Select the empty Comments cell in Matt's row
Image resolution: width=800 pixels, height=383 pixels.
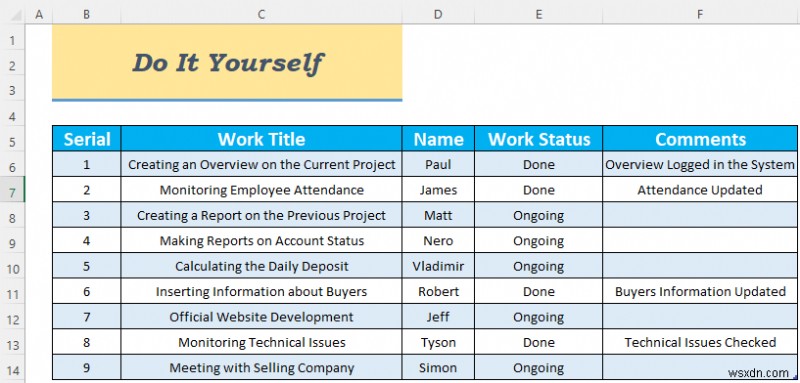700,215
